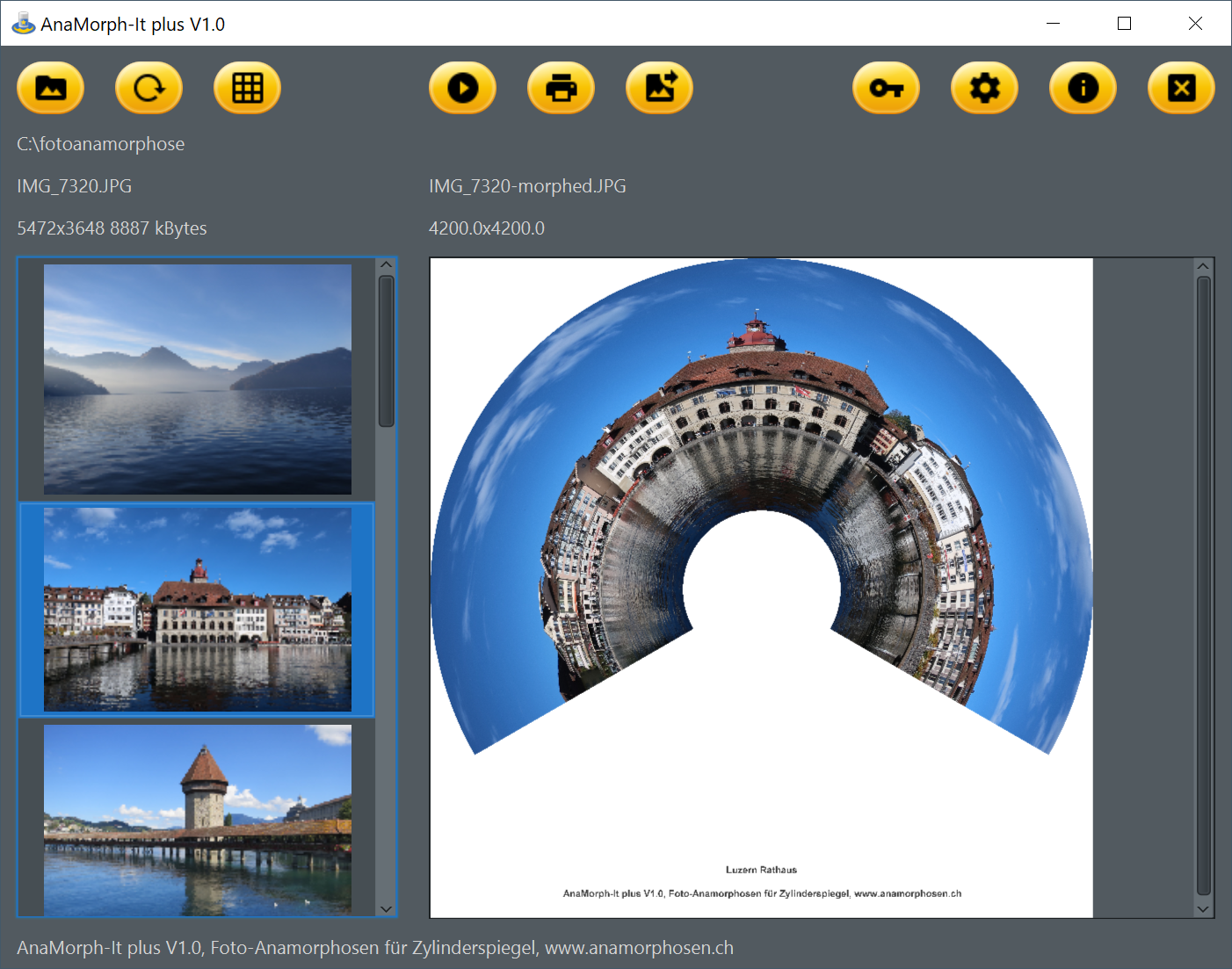Viewport: 1232px width, 969px height.
Task: Export the morphed image to file
Action: 659,88
